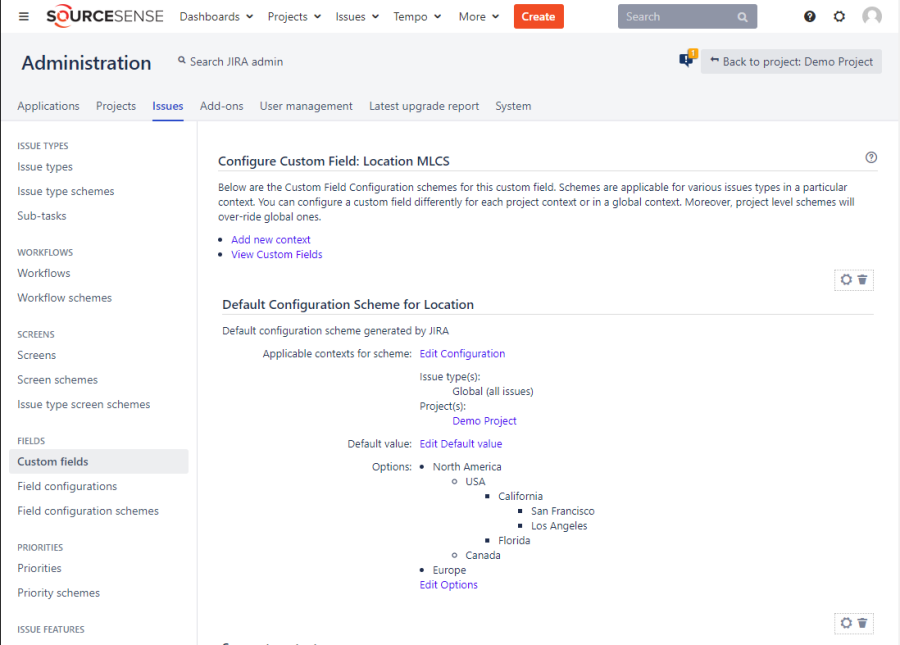This screenshot has width=900, height=645.
Task: Open Issue type screen schemes
Action: 83,405
